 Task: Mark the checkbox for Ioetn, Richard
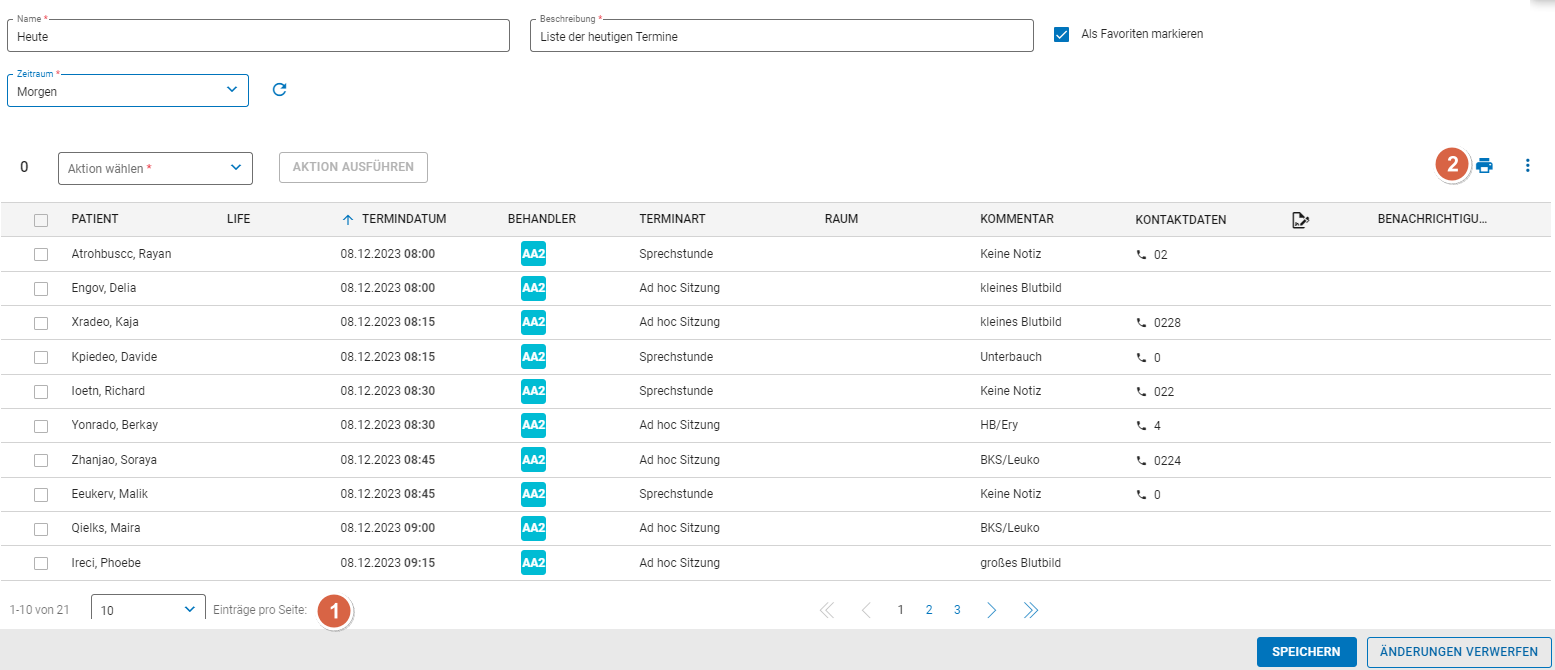(x=41, y=391)
